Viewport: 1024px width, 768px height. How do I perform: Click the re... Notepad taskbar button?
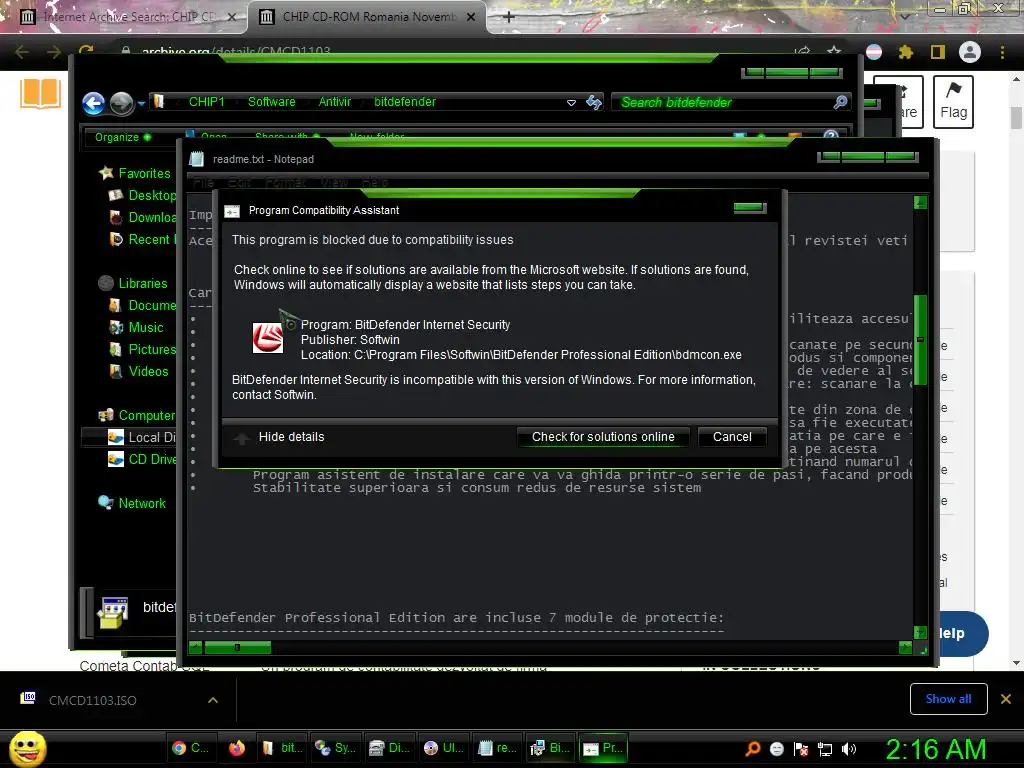tap(498, 748)
